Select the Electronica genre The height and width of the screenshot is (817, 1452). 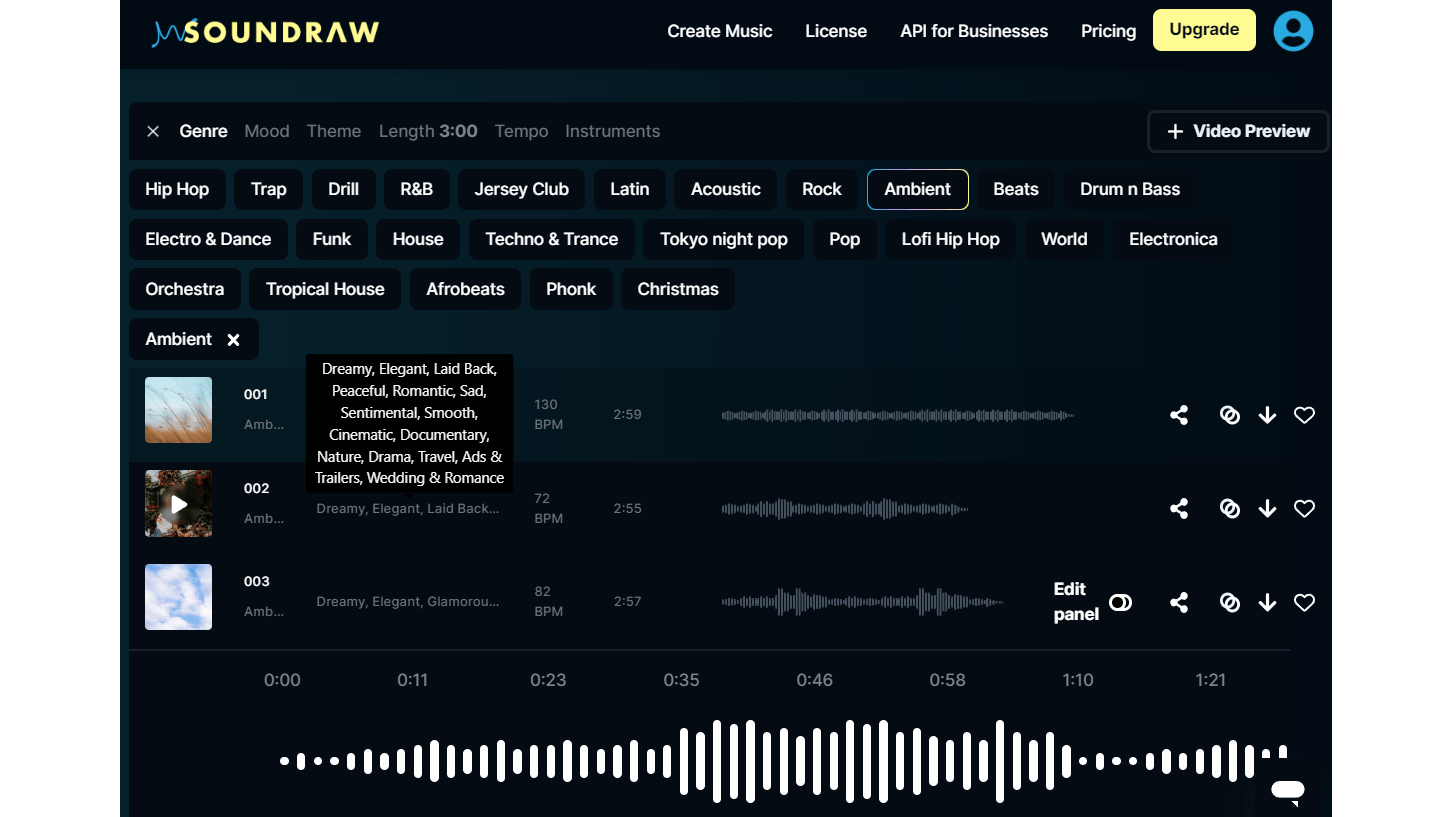click(1173, 240)
